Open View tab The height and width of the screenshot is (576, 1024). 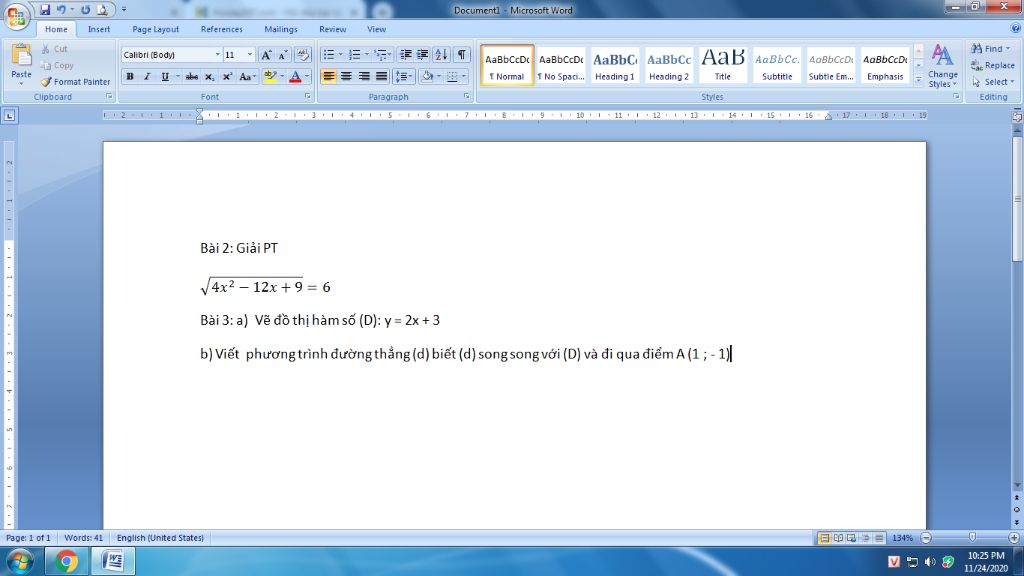376,29
